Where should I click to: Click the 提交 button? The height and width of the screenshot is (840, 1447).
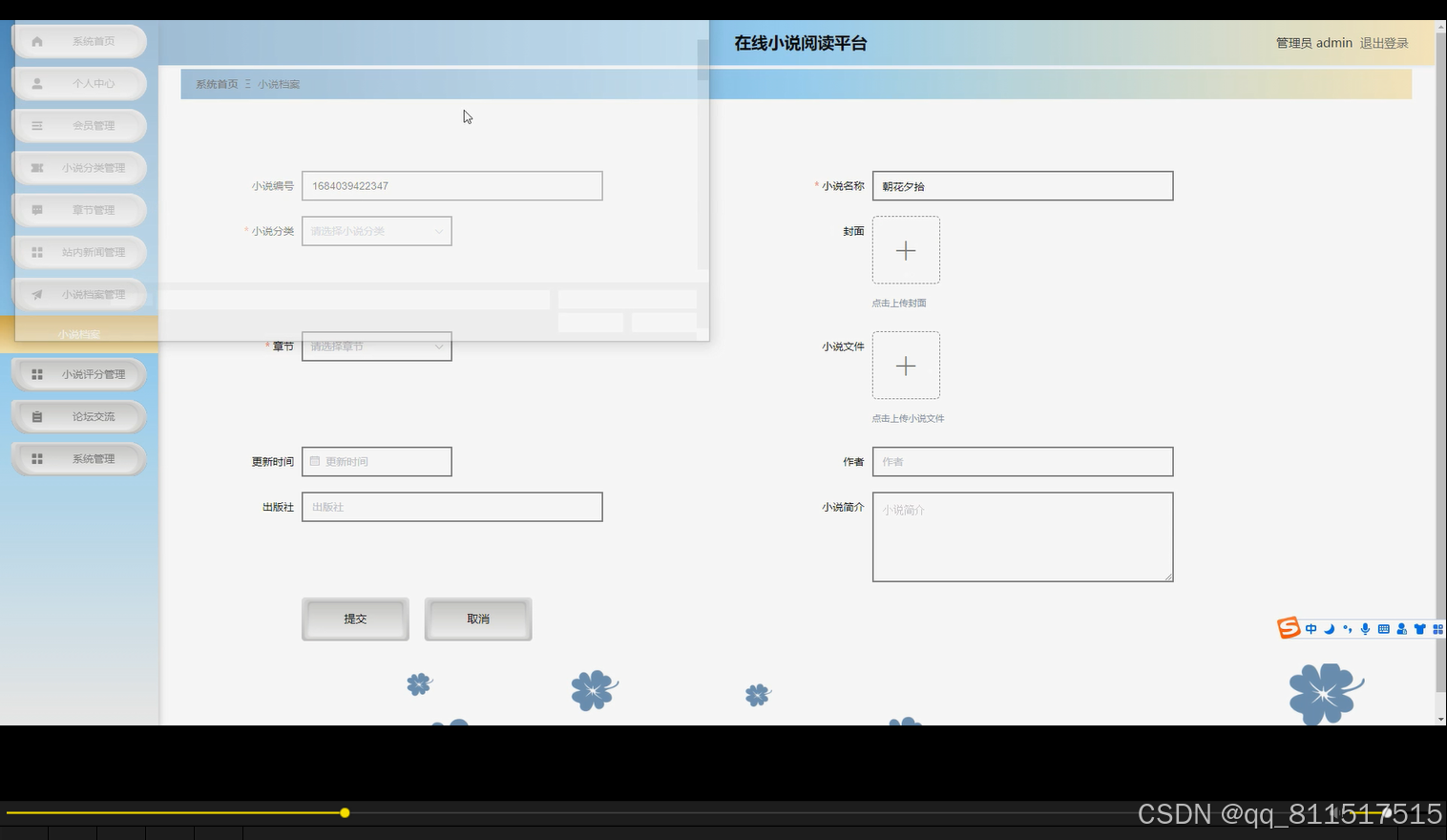[x=355, y=619]
